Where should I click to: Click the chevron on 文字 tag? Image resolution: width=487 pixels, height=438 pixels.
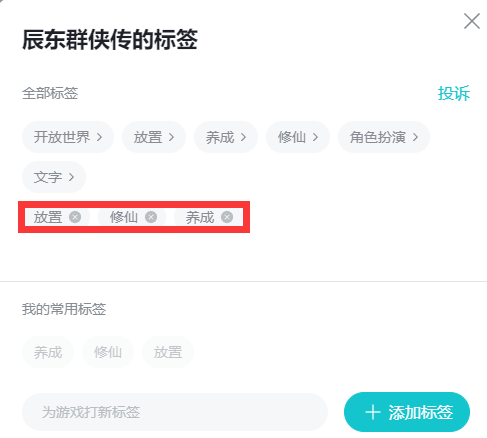pyautogui.click(x=71, y=177)
